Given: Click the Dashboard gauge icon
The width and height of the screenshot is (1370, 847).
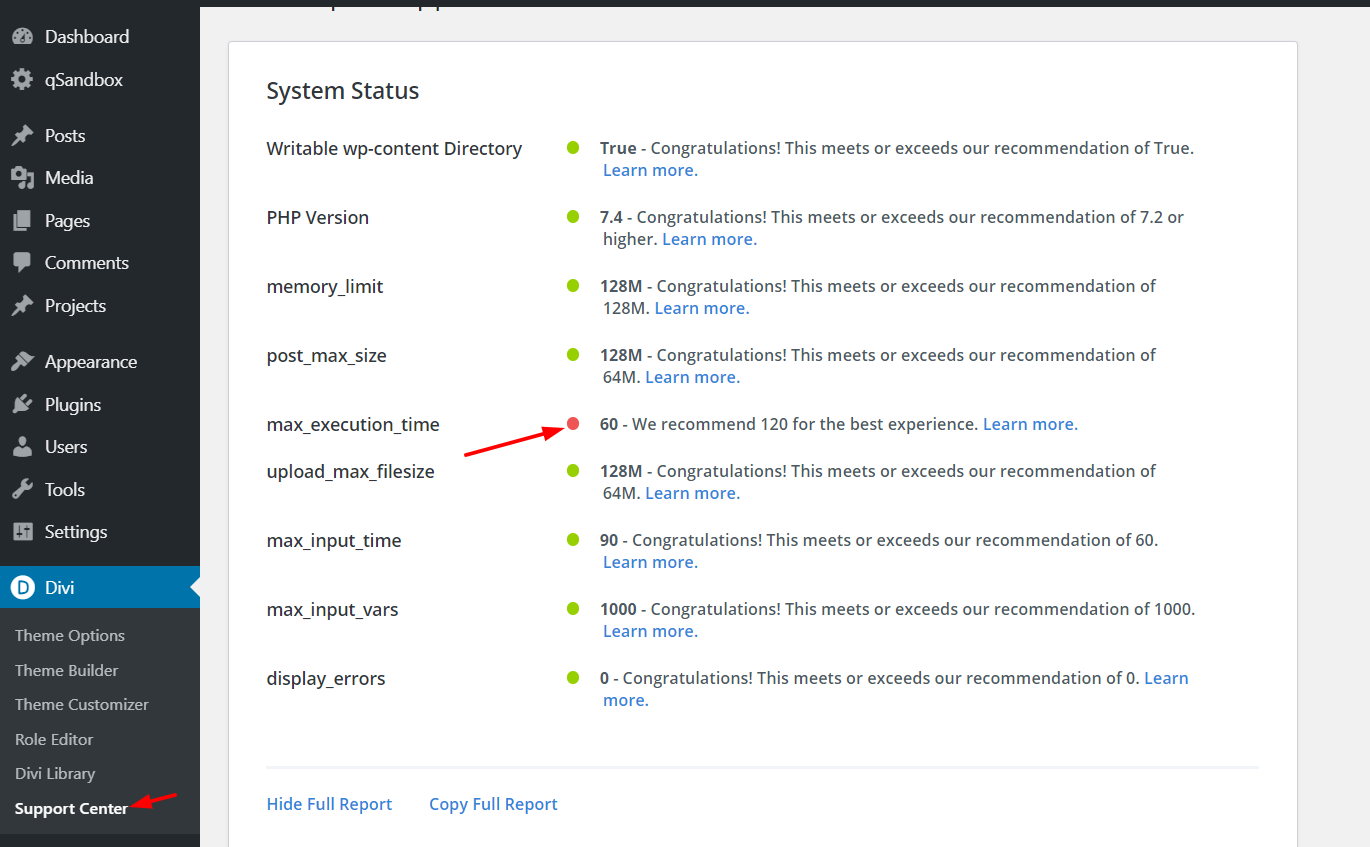Looking at the screenshot, I should (22, 37).
